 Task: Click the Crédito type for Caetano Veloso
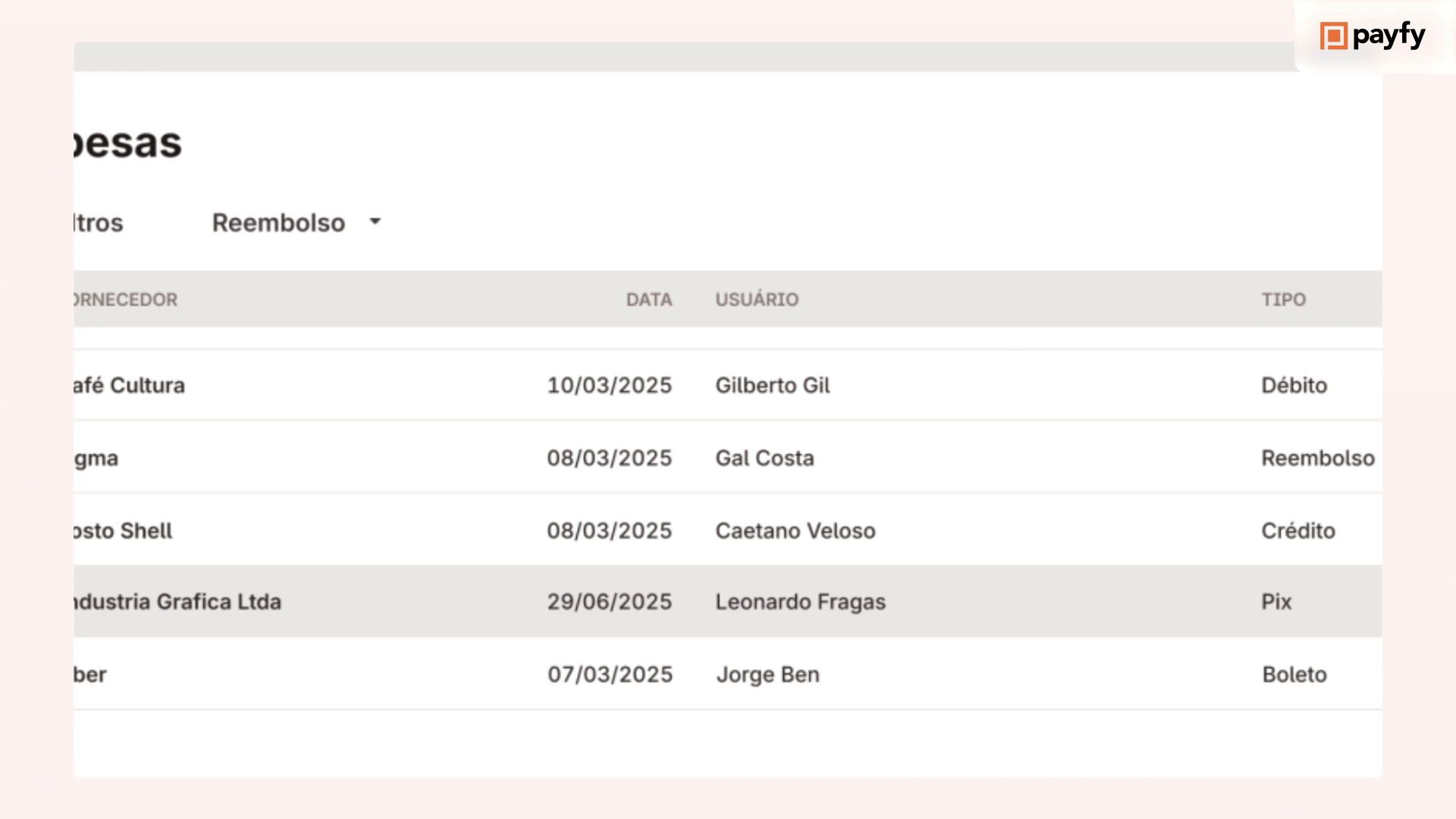[x=1298, y=531]
